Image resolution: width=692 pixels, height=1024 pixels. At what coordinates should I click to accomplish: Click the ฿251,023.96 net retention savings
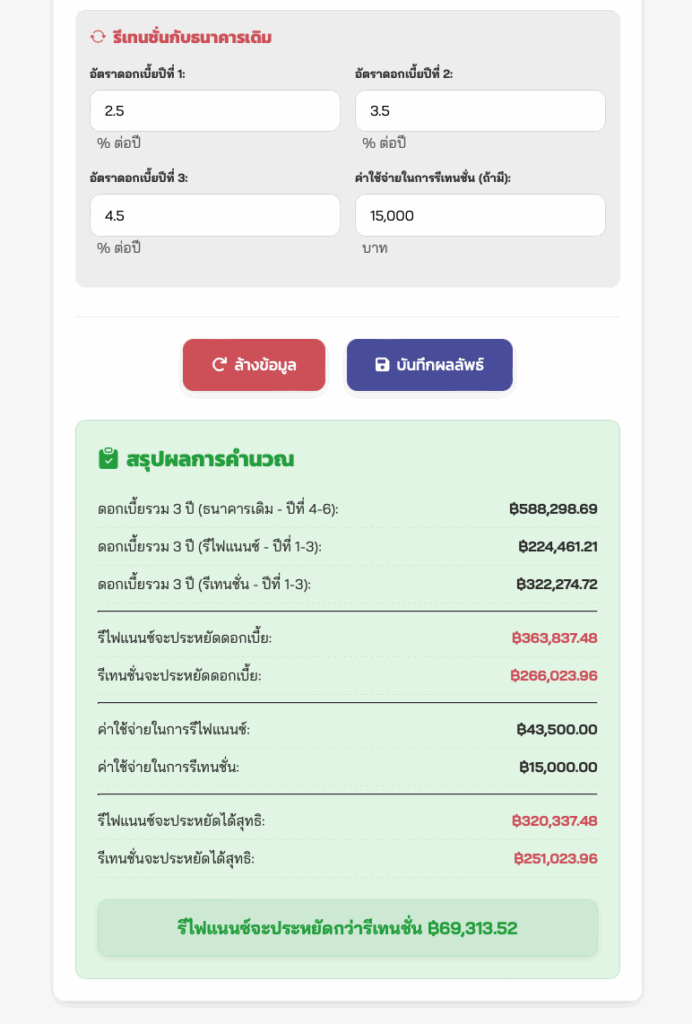click(x=555, y=858)
